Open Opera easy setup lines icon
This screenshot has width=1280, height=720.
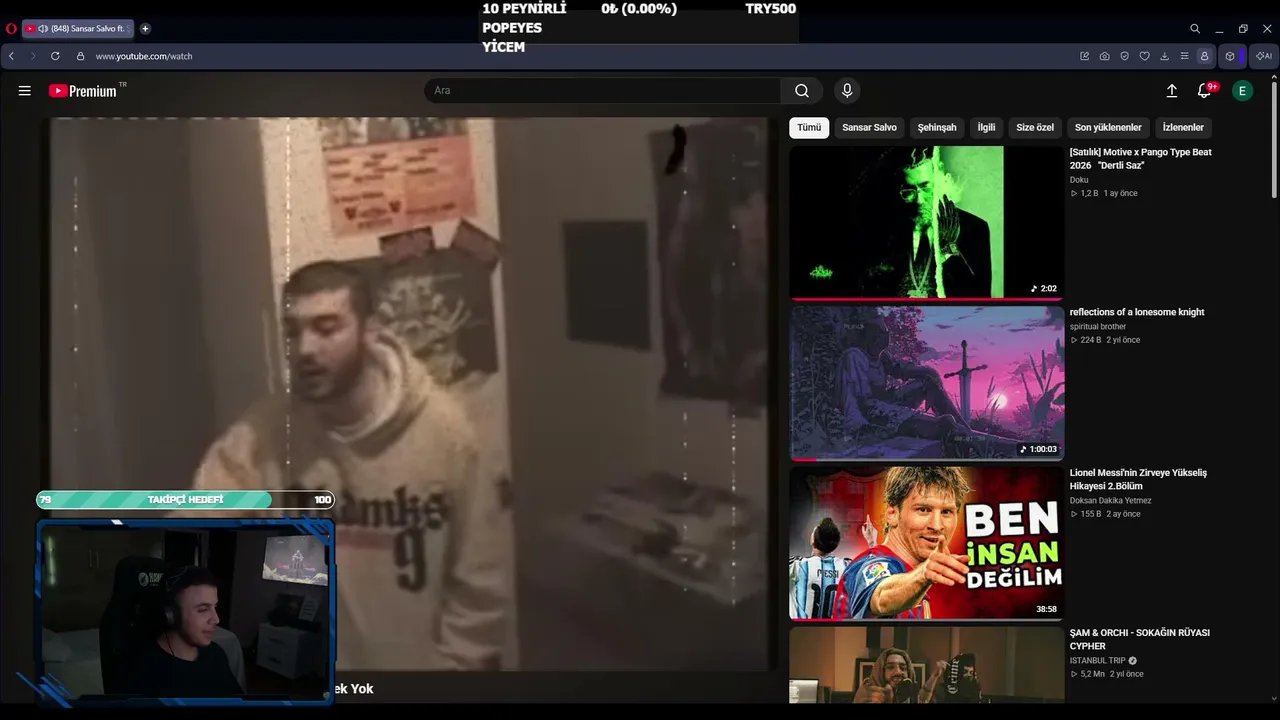pyautogui.click(x=1185, y=56)
